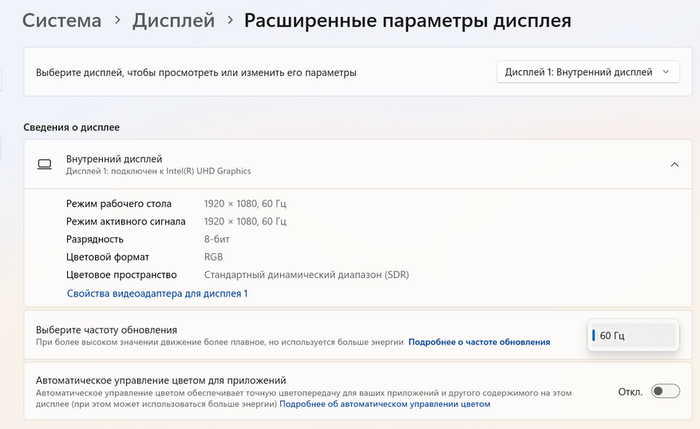Click the Цветовое пространство SDR row

(237, 274)
